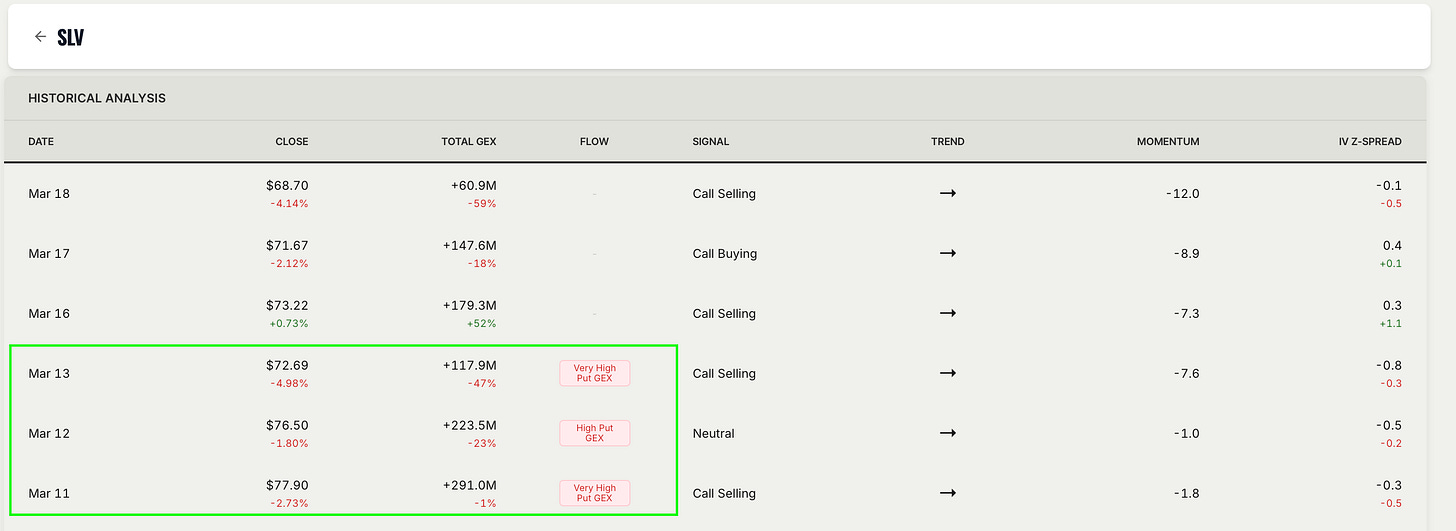Go back using the arrow beside SLV

(40, 36)
